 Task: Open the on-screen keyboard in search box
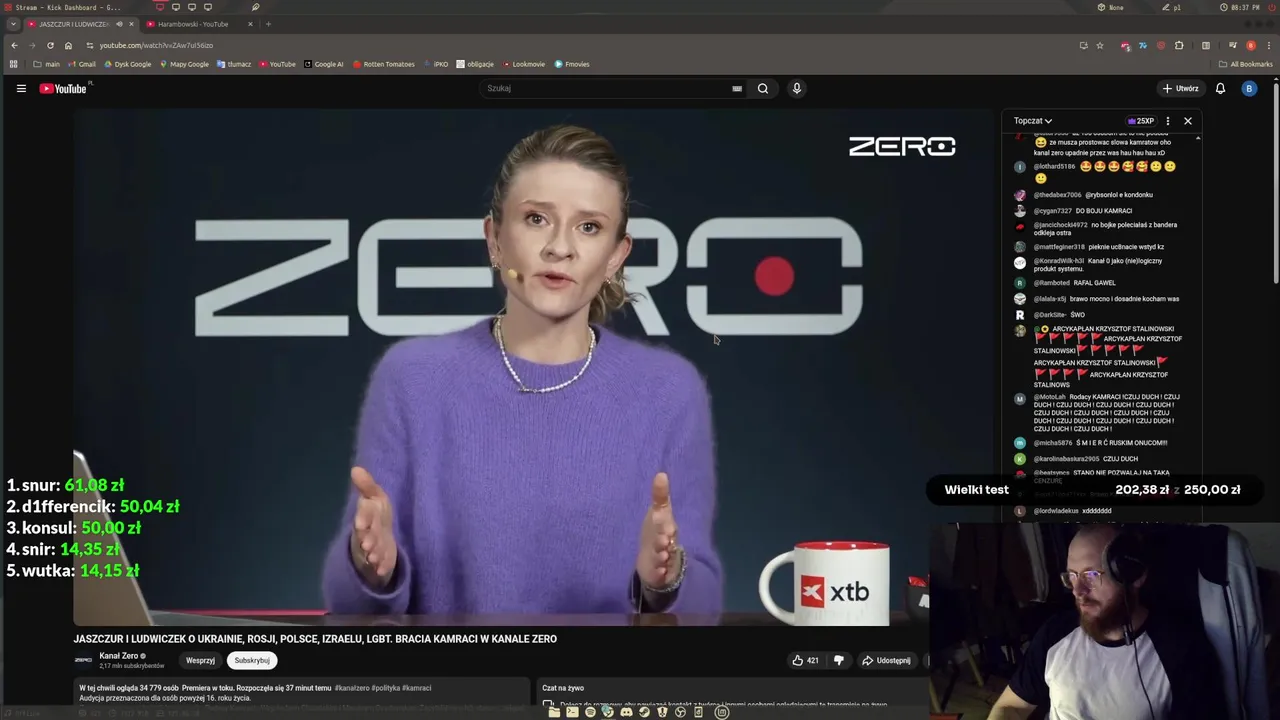[x=737, y=88]
